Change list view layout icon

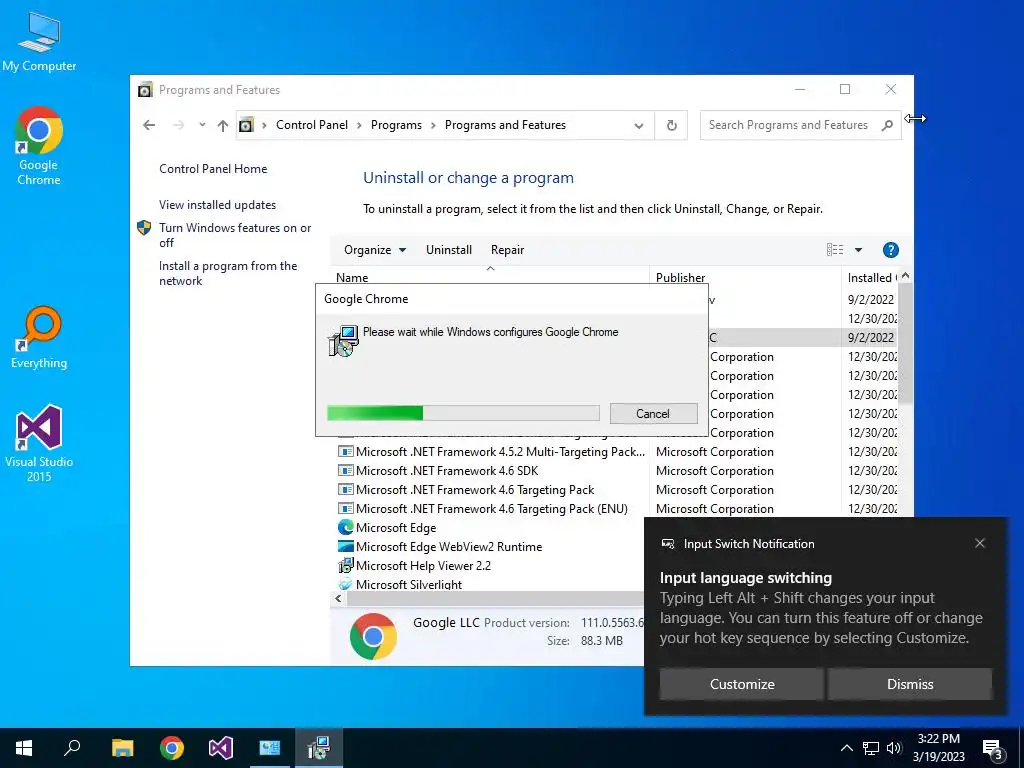tap(835, 250)
